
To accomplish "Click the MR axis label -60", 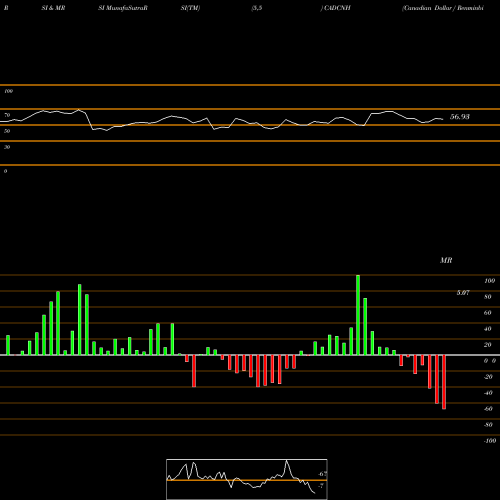I will (488, 409).
